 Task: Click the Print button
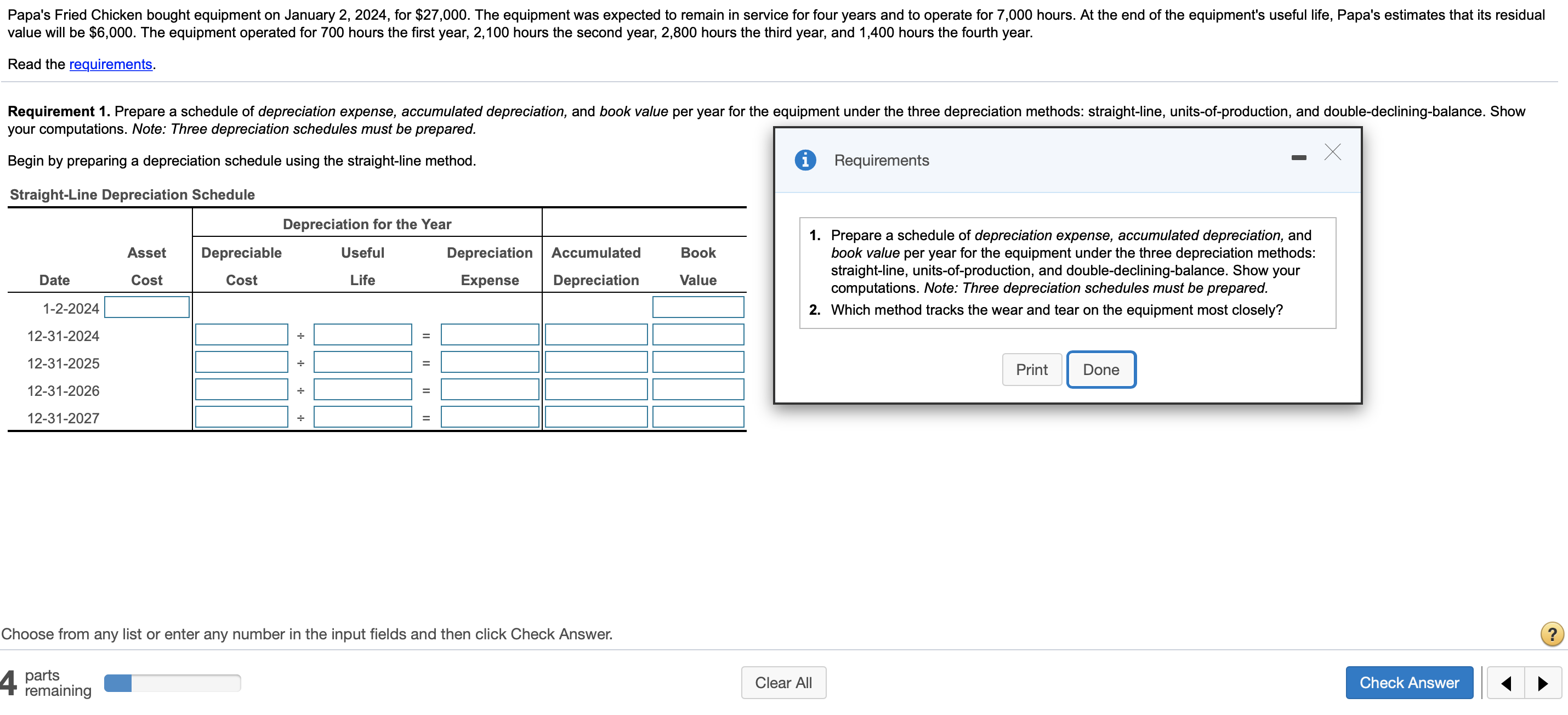[x=1032, y=370]
